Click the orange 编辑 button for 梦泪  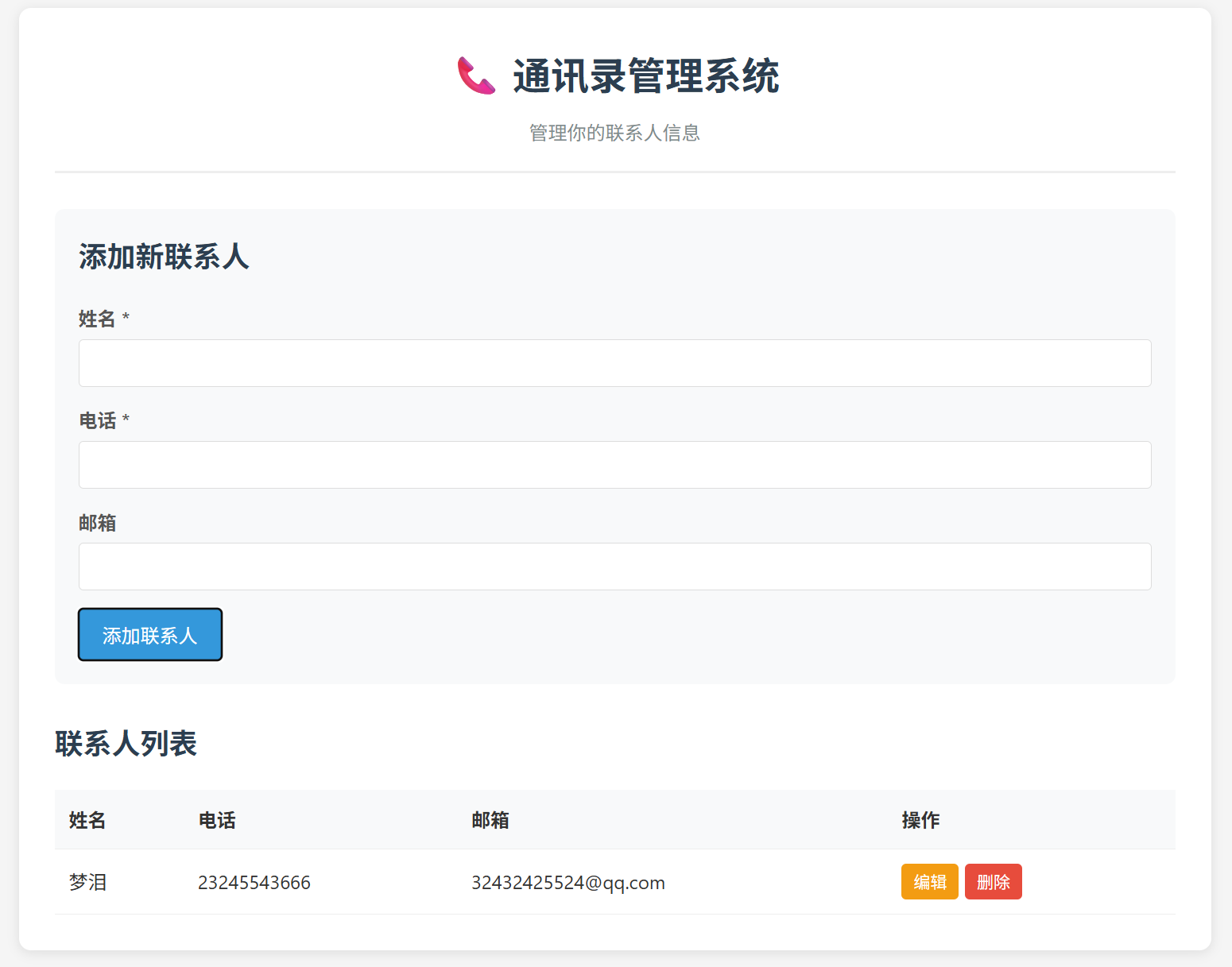(929, 881)
